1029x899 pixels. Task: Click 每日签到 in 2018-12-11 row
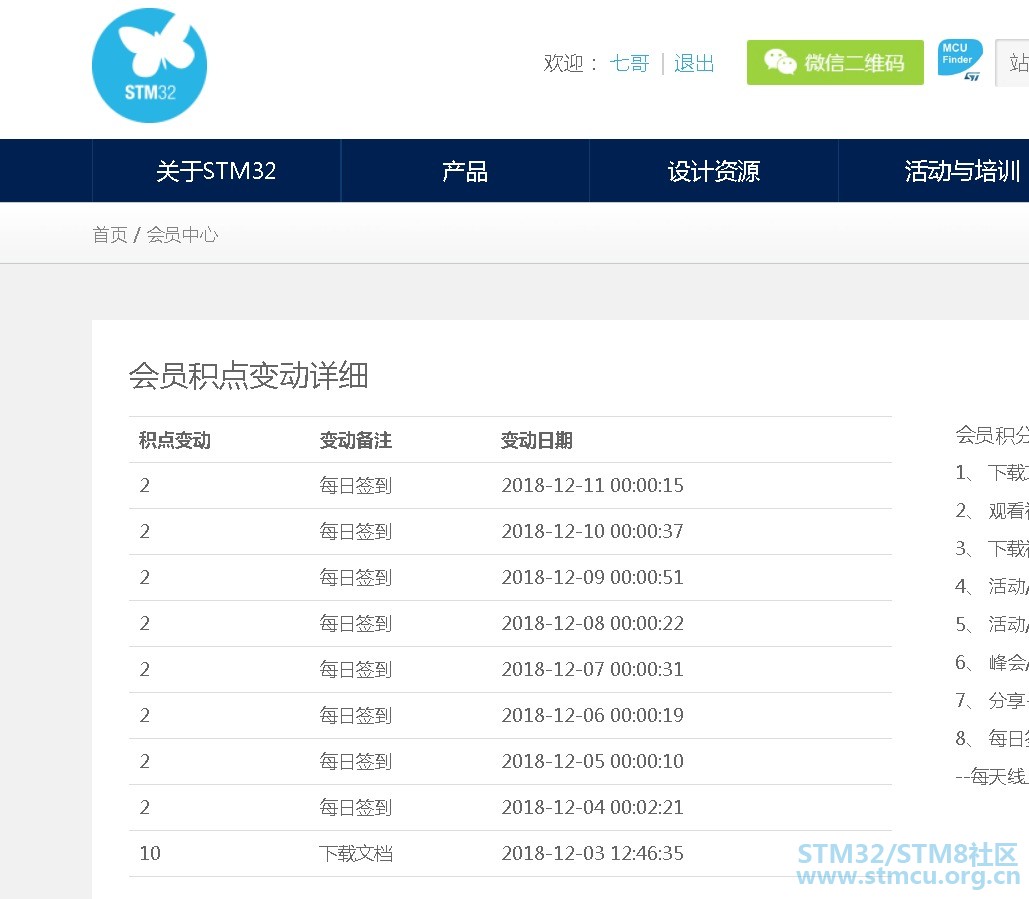(356, 486)
